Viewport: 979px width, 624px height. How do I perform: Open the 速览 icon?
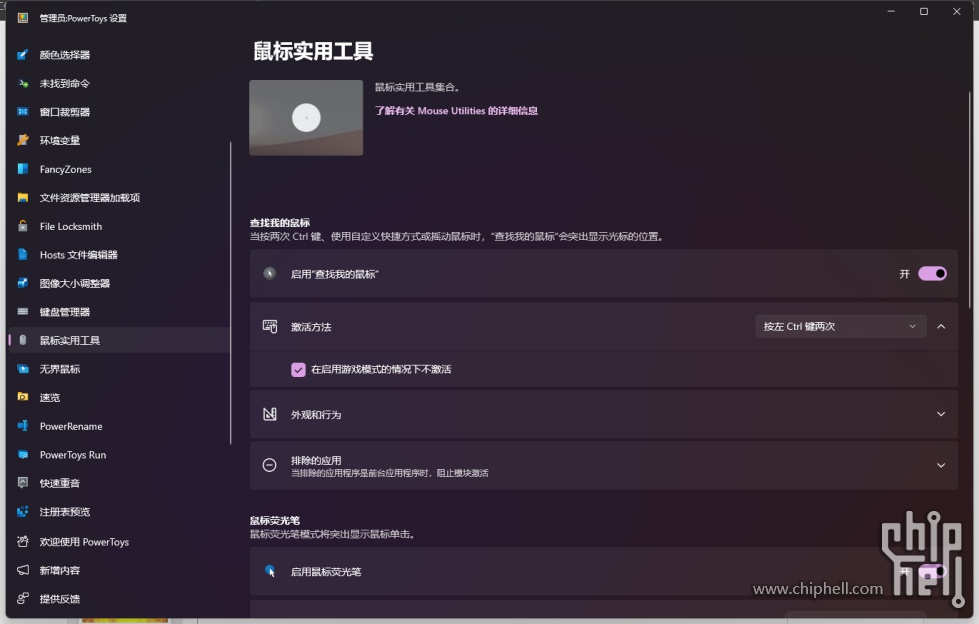pyautogui.click(x=22, y=397)
